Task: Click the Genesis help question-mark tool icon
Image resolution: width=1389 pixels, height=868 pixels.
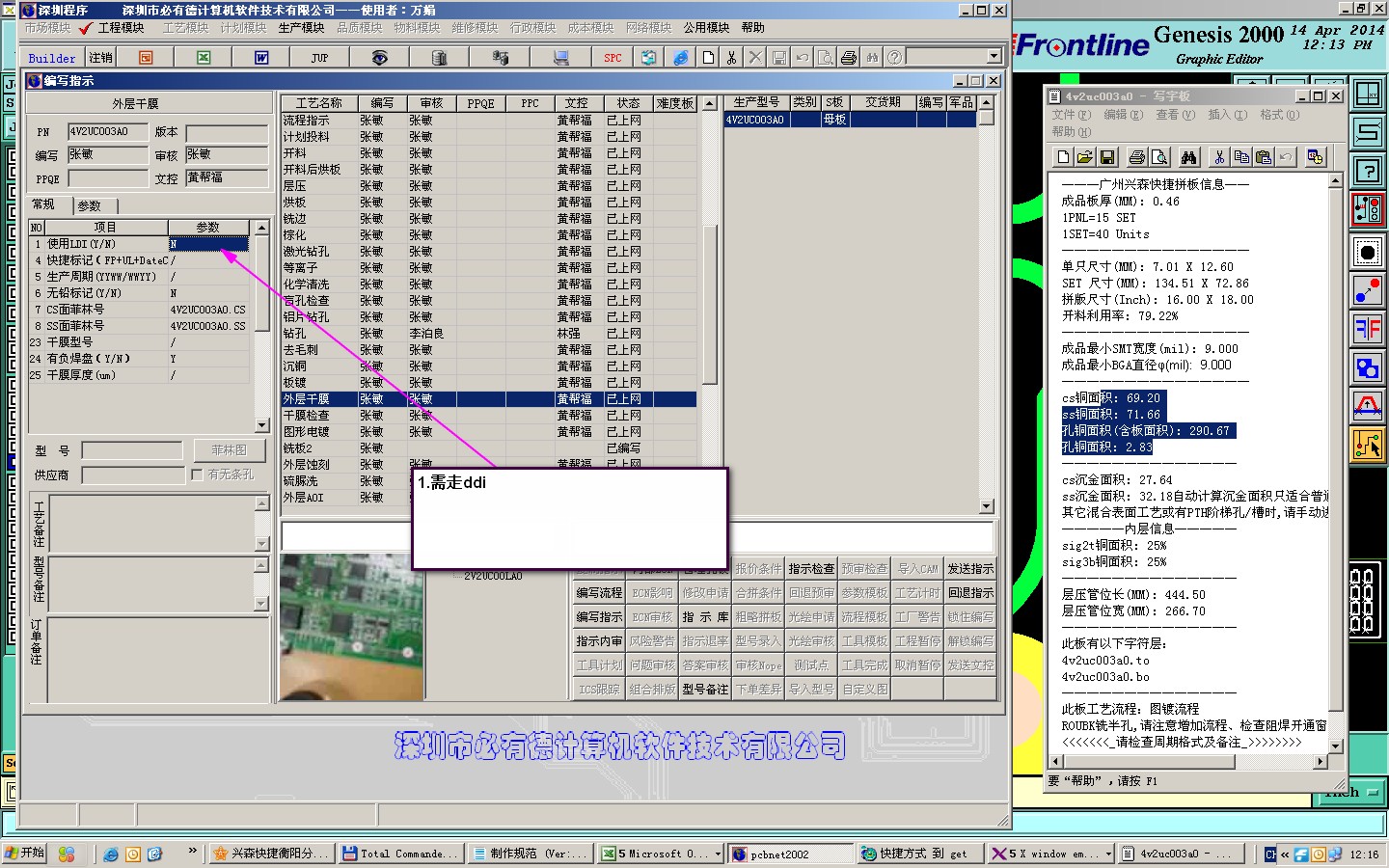Action: 1368,171
